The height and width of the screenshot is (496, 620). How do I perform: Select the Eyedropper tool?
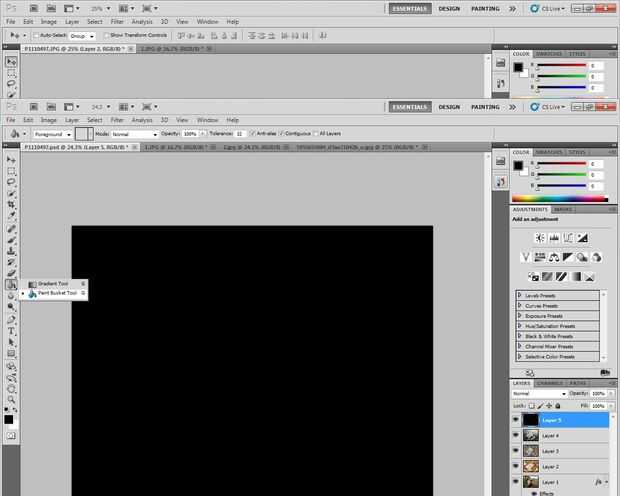pos(11,216)
